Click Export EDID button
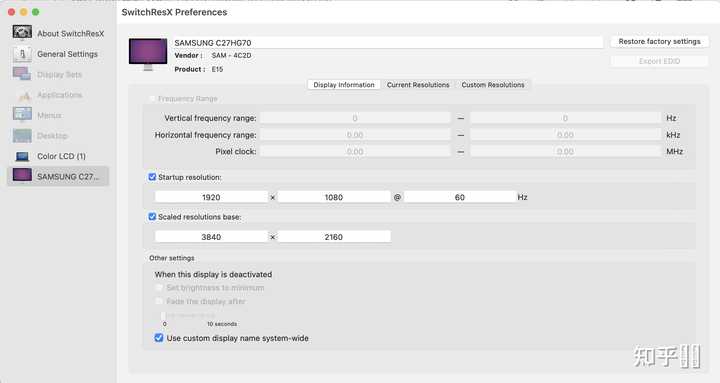The image size is (720, 383). (x=659, y=61)
